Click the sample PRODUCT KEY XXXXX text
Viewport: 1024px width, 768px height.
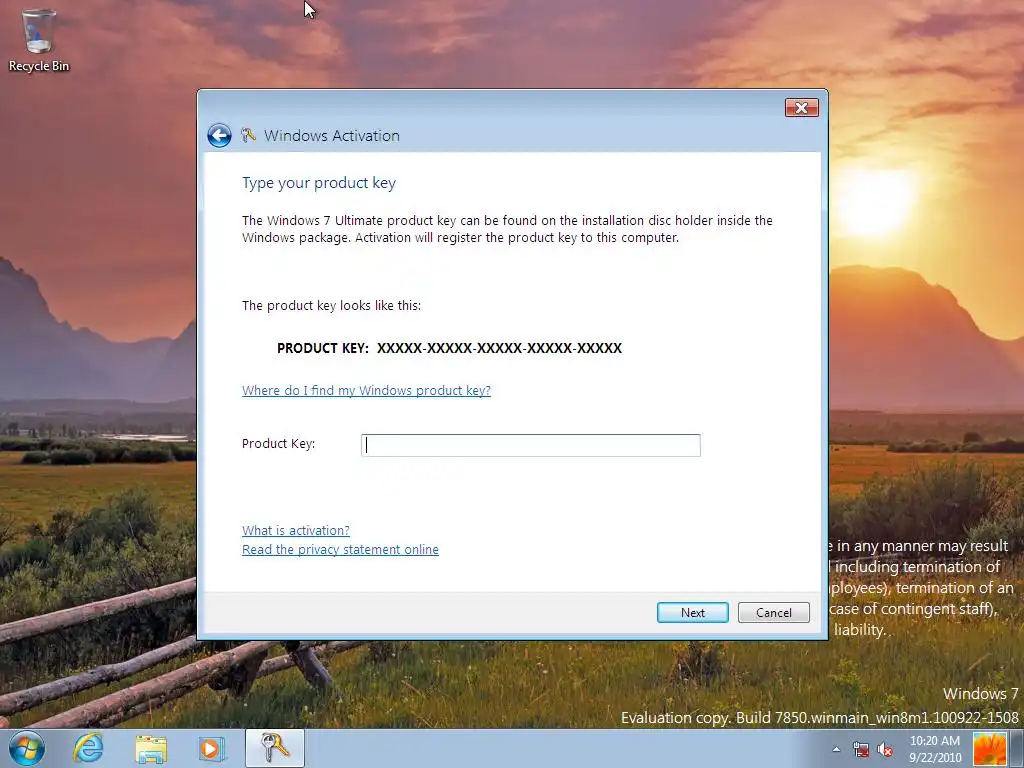point(449,348)
